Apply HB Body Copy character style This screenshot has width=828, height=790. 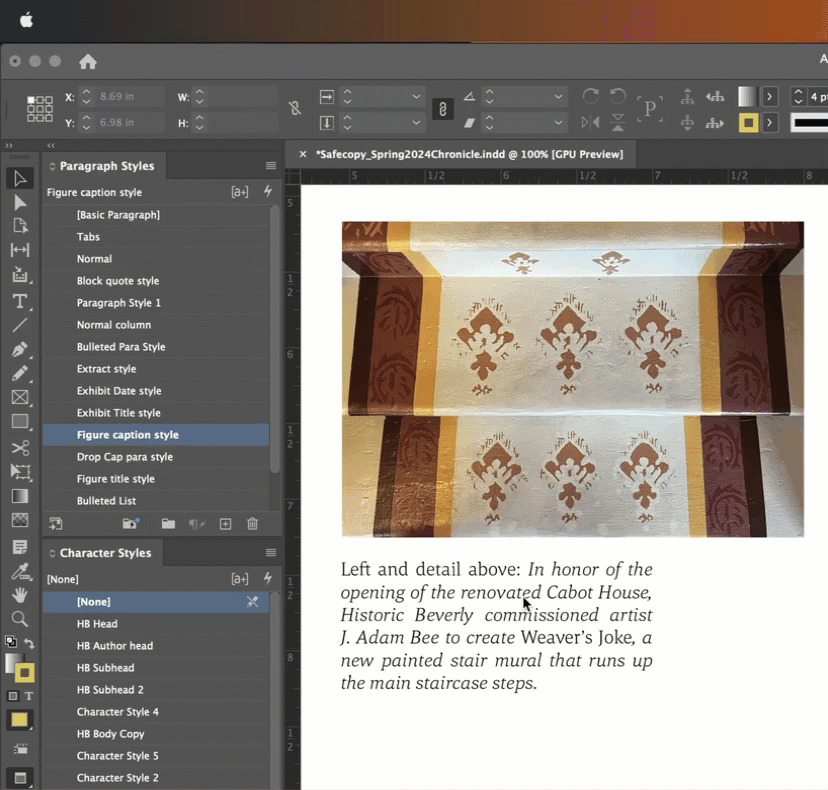coord(156,733)
